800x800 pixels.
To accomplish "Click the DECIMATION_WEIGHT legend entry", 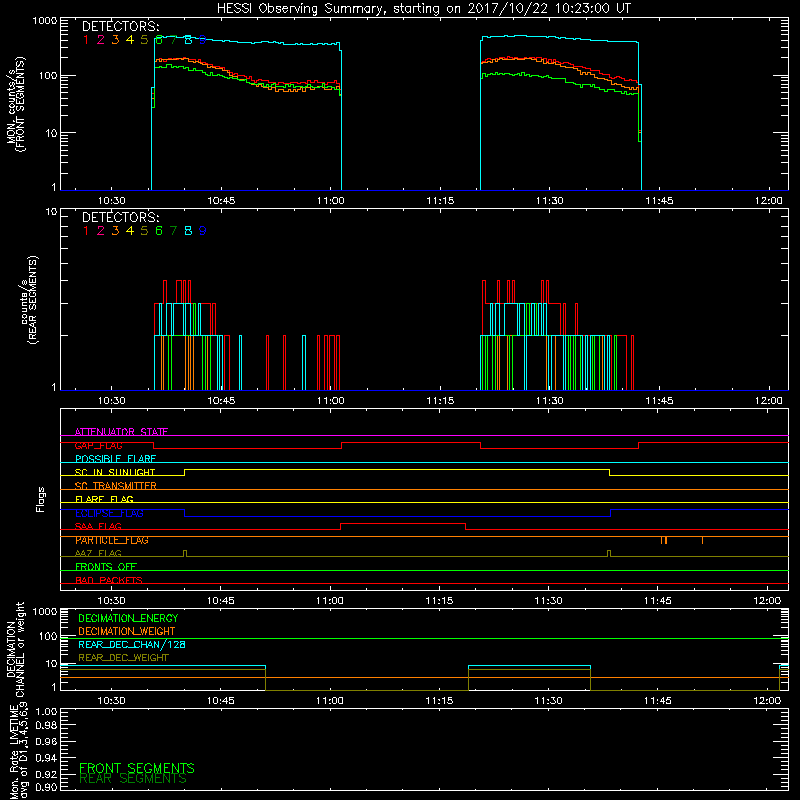I will click(x=127, y=632).
